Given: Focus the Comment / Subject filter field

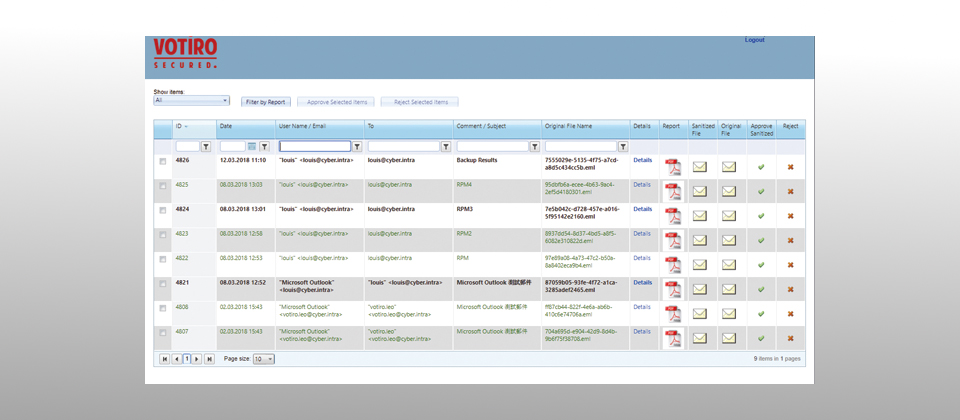Looking at the screenshot, I should click(x=492, y=147).
